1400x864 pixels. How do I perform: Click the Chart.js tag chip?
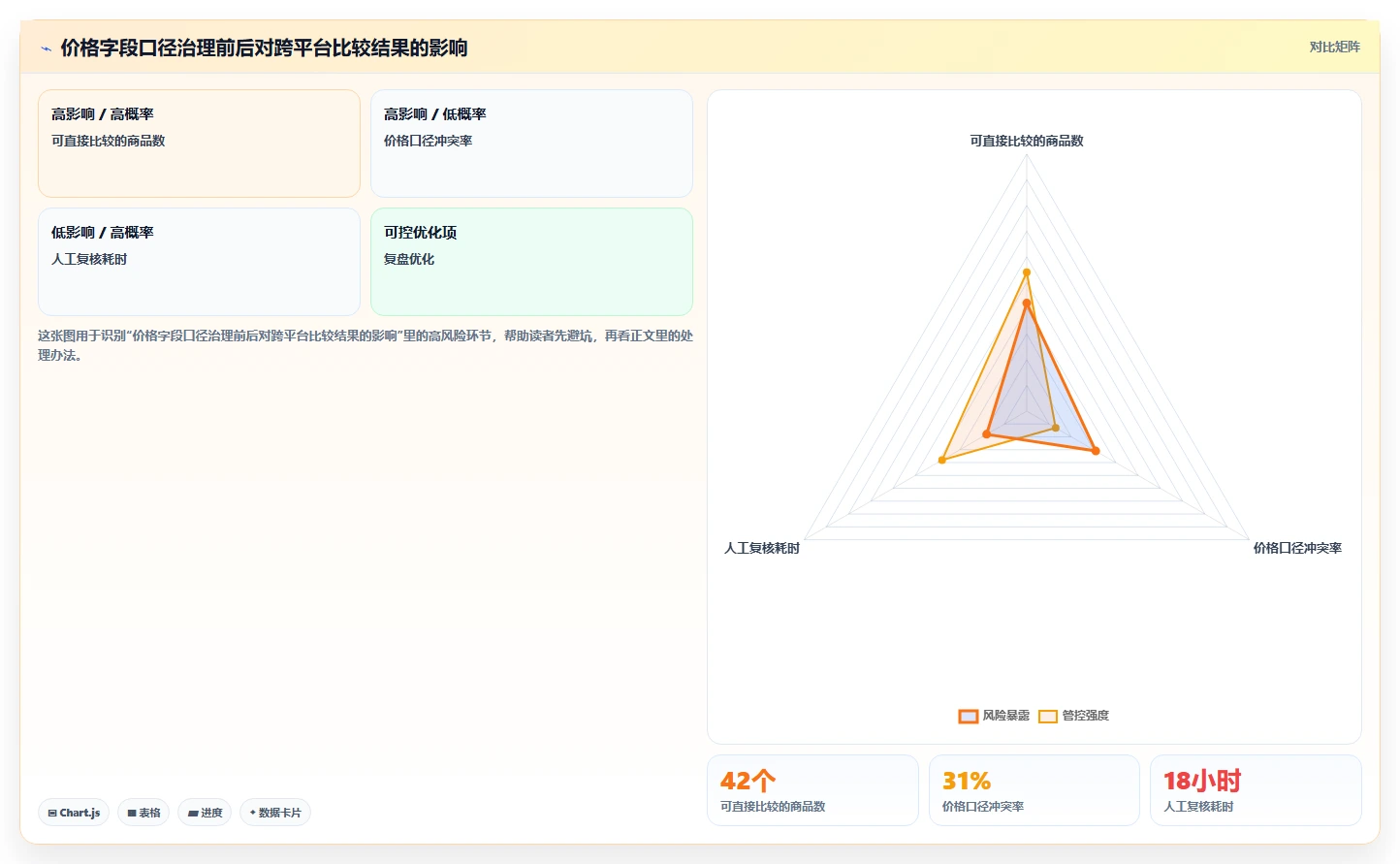74,813
